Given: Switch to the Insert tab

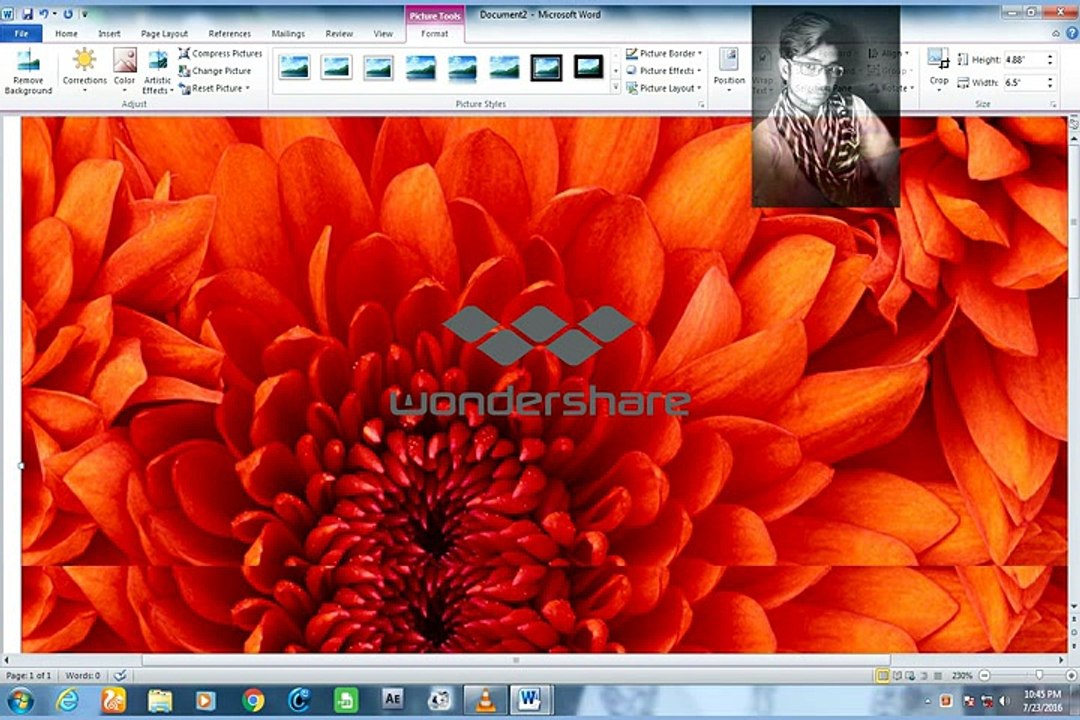Looking at the screenshot, I should [109, 33].
